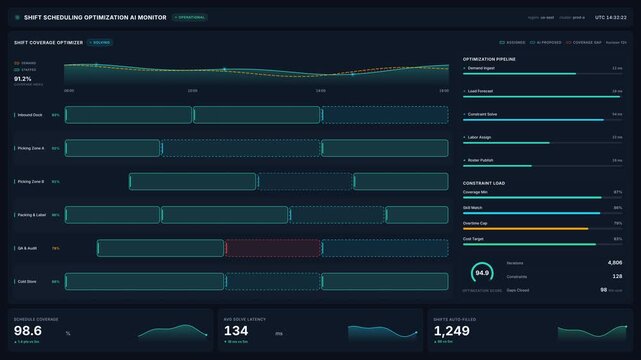
Task: Click dashed proposed block in Picking Zone B
Action: pos(305,181)
